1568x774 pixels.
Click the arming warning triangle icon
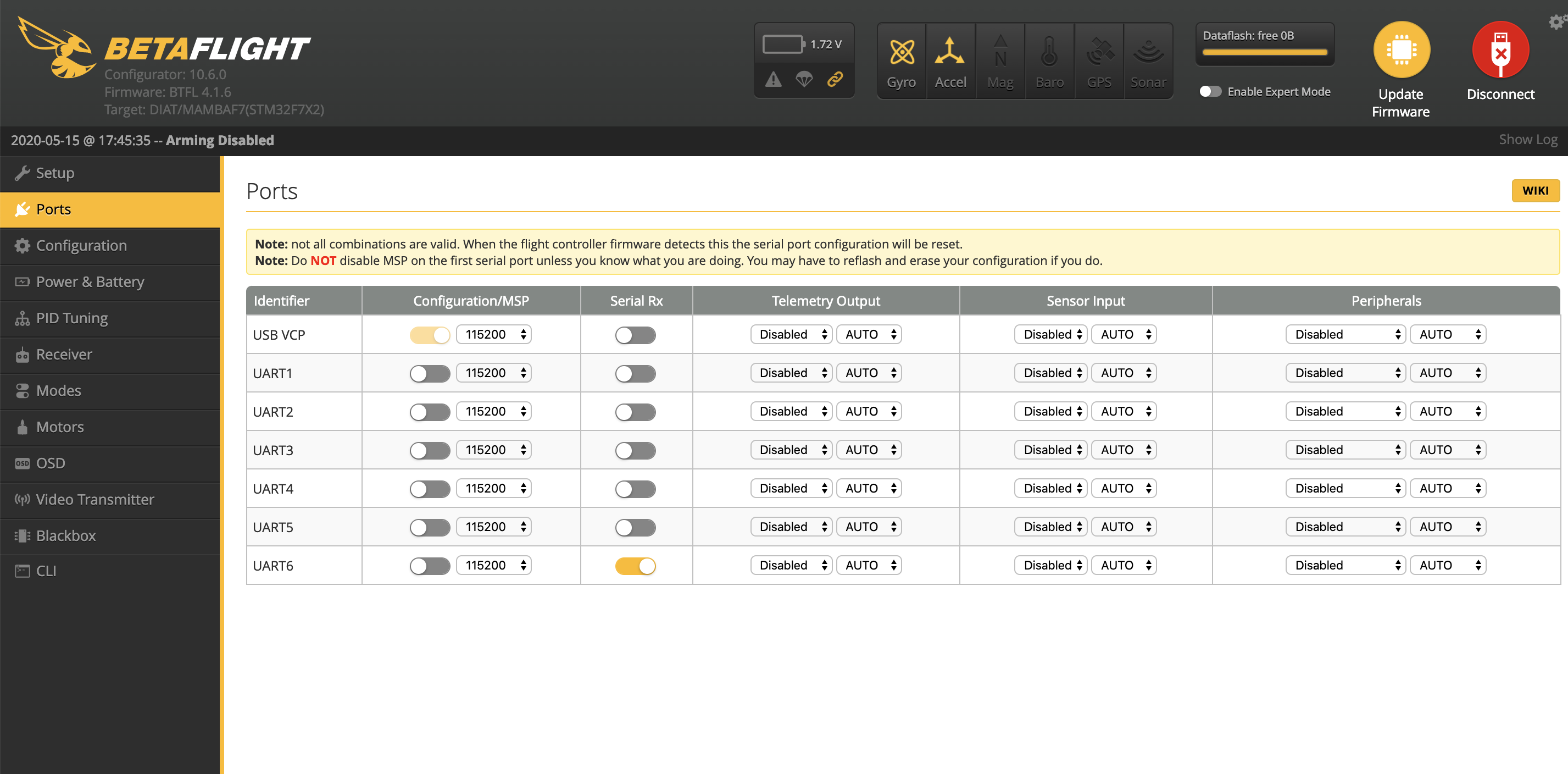773,79
